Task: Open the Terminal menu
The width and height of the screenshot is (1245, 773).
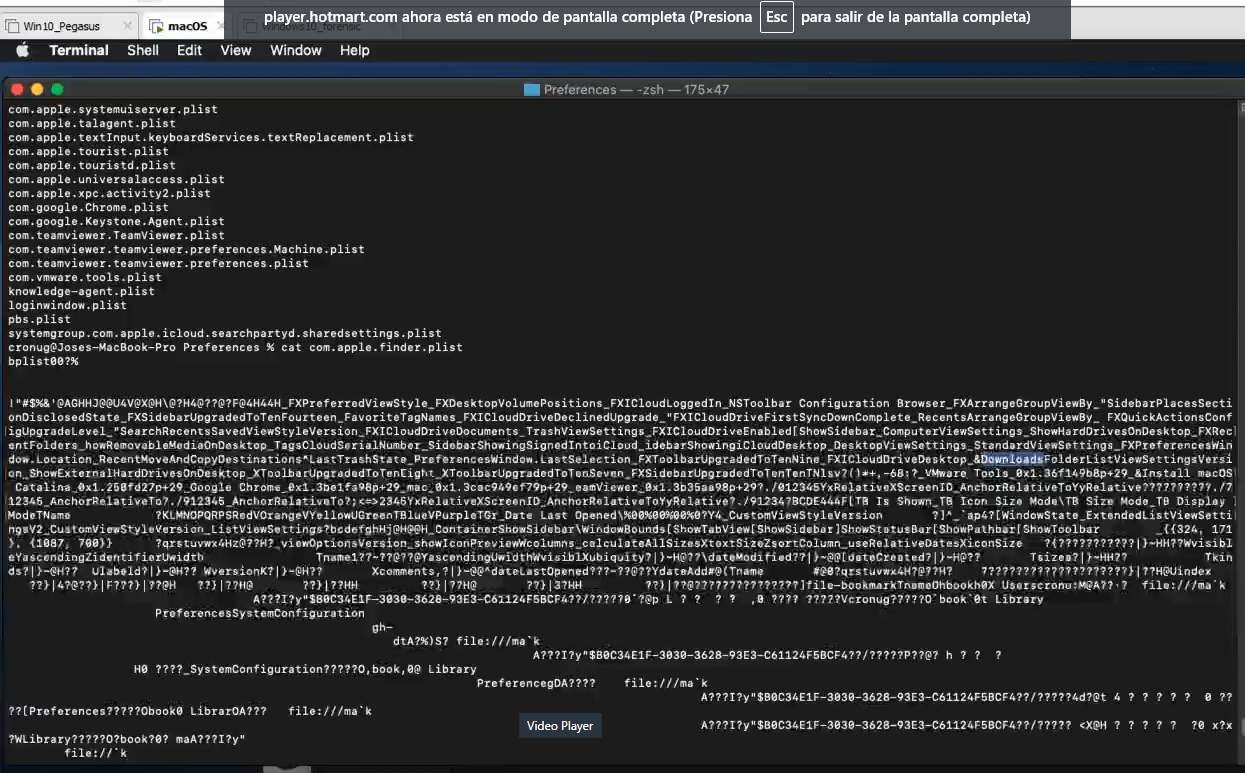Action: pos(77,50)
